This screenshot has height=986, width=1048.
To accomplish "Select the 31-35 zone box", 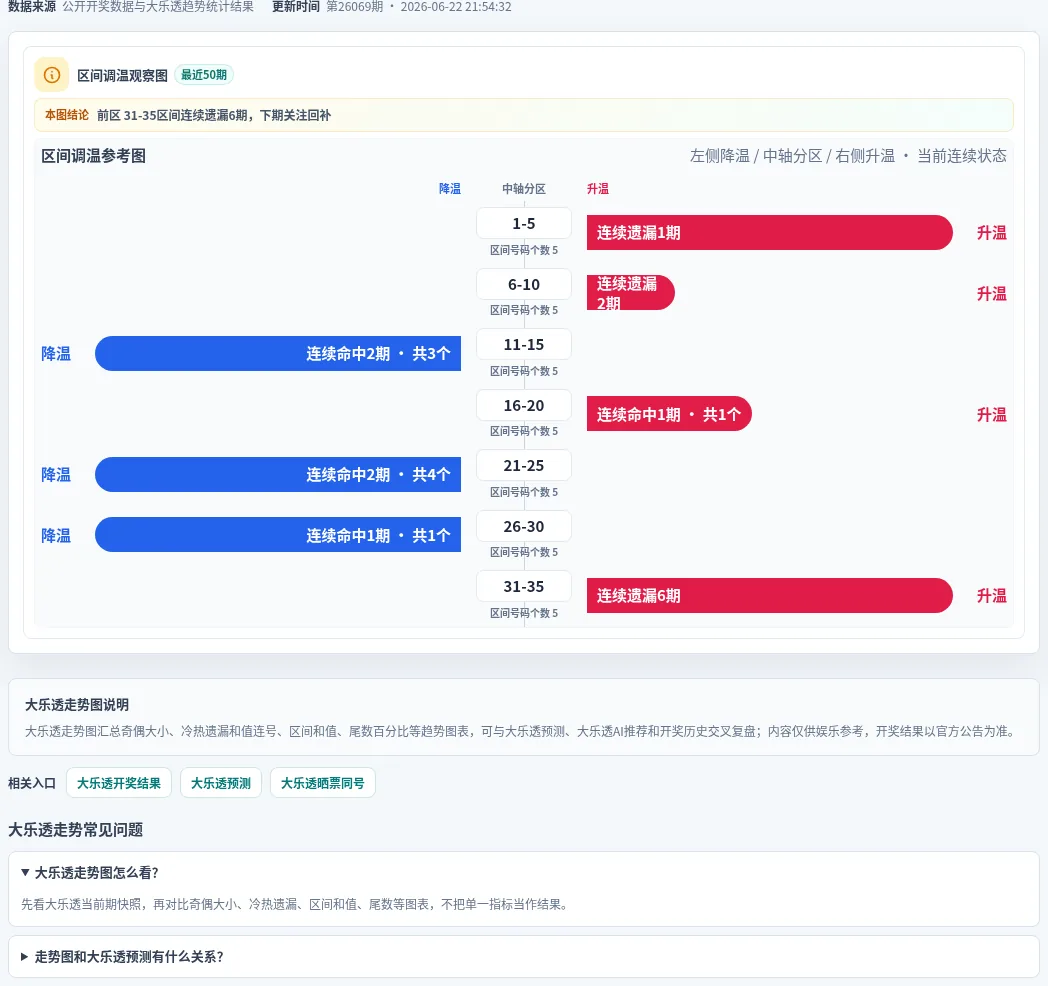I will tap(524, 586).
